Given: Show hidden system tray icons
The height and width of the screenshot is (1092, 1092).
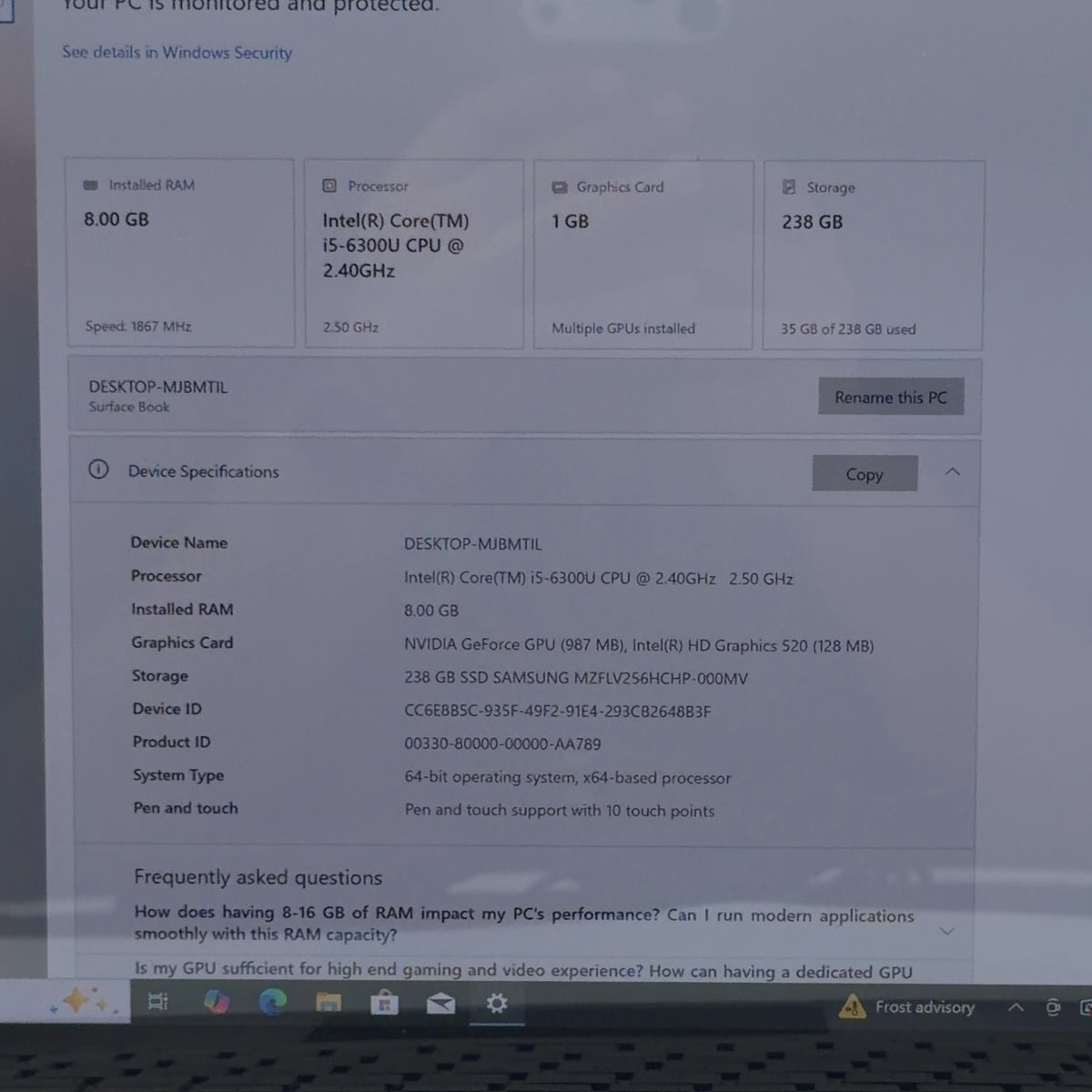Looking at the screenshot, I should coord(1016,1007).
